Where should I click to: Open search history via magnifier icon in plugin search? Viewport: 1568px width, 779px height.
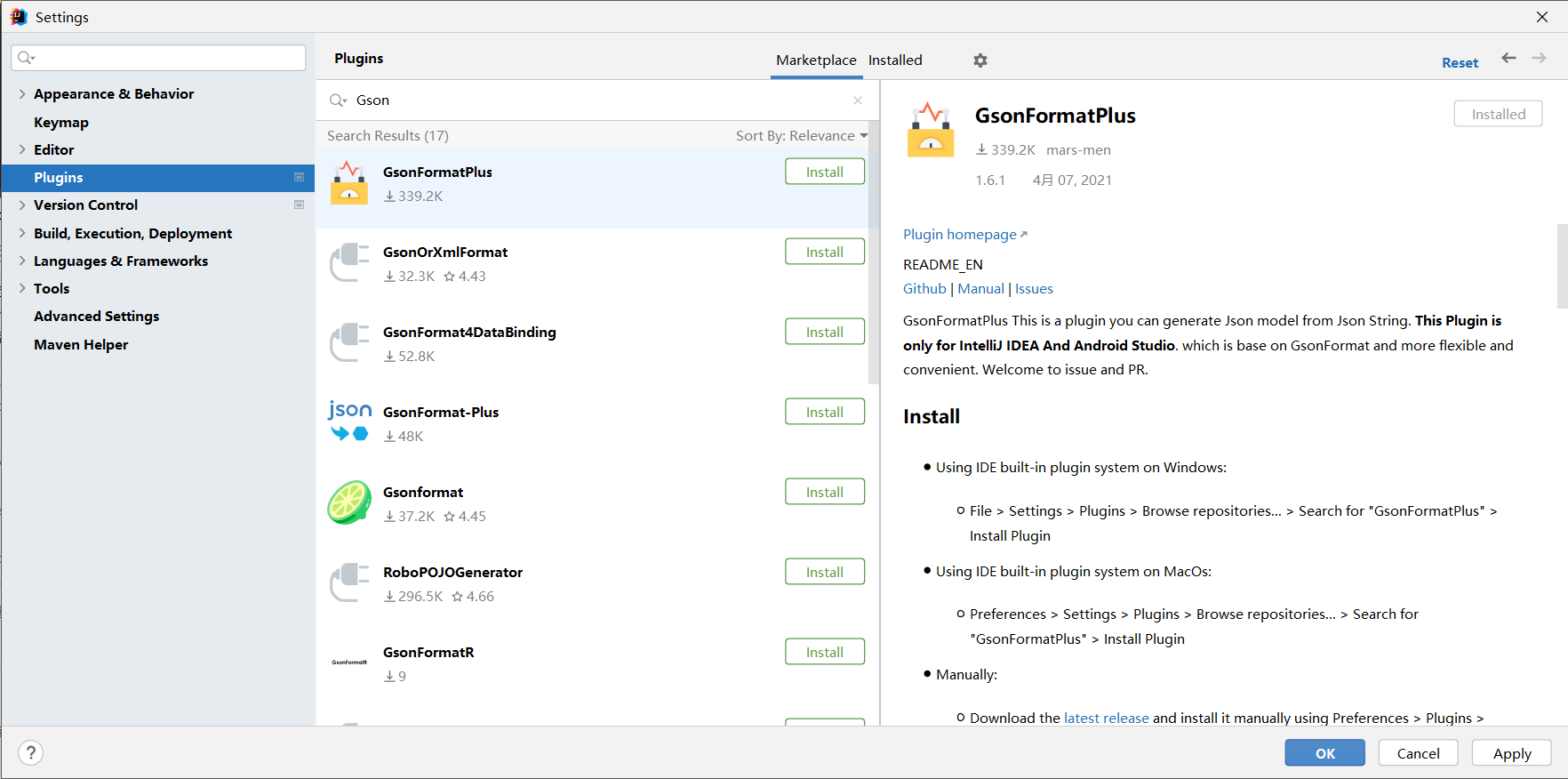(338, 100)
